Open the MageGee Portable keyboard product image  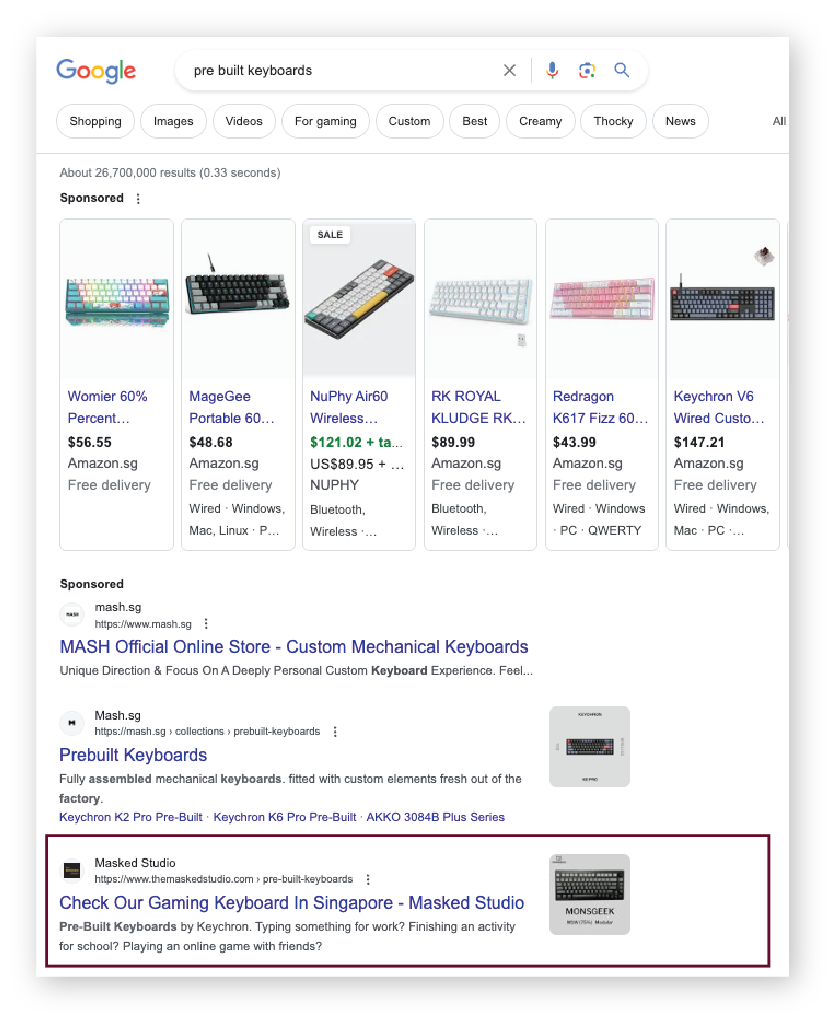coord(238,300)
